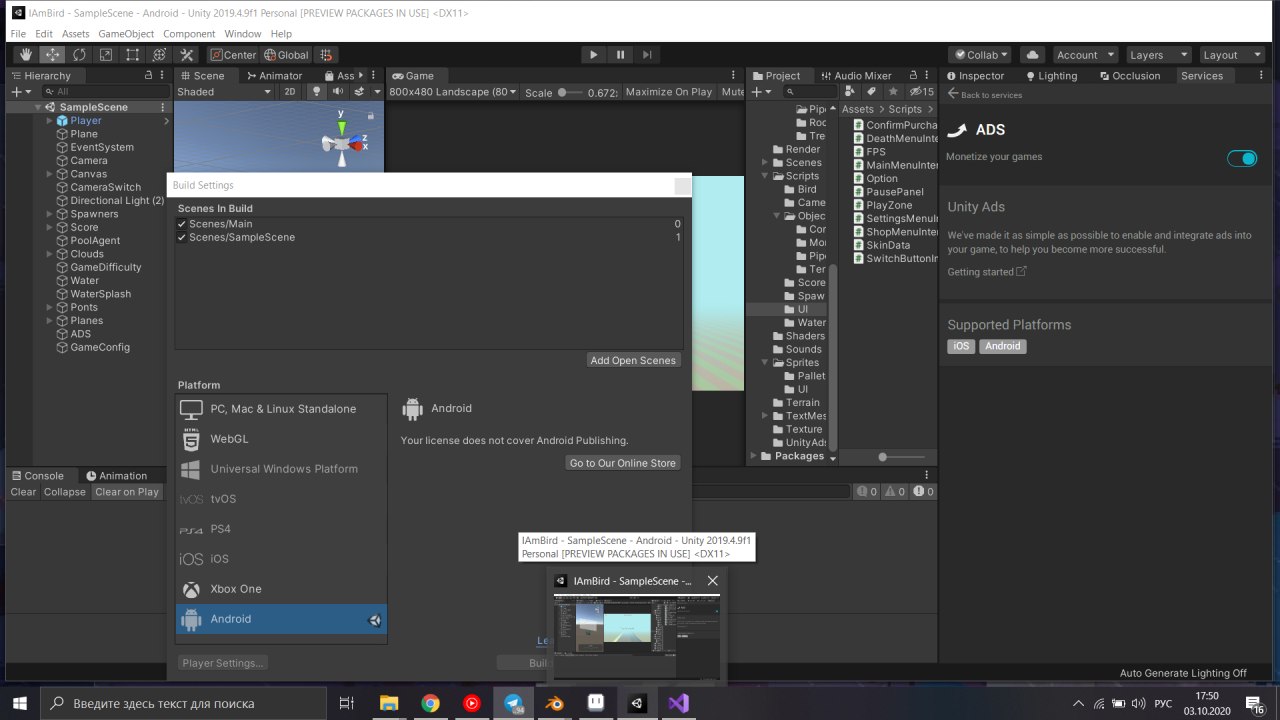Open game resolution 800x480 Landscape dropdown
1280x720 pixels.
pyautogui.click(x=452, y=91)
